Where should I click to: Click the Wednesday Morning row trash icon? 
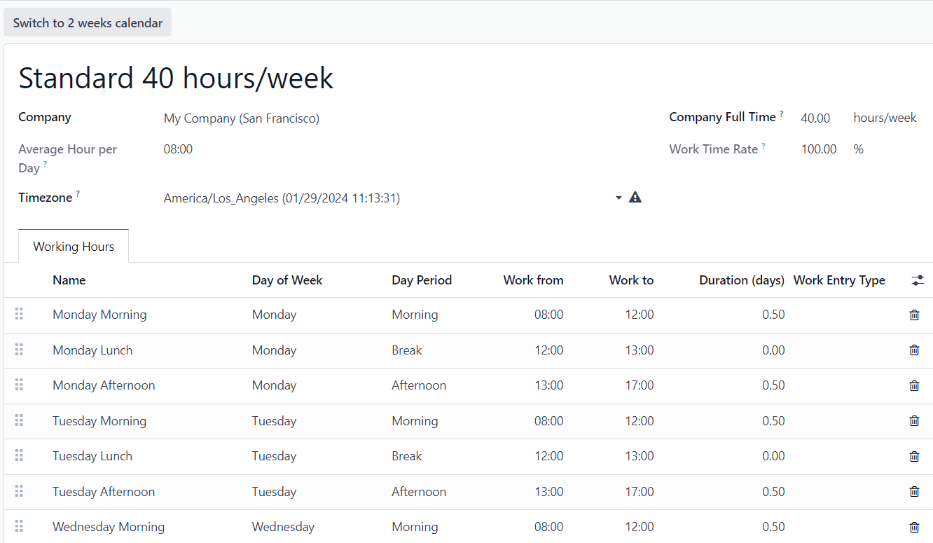pos(914,527)
